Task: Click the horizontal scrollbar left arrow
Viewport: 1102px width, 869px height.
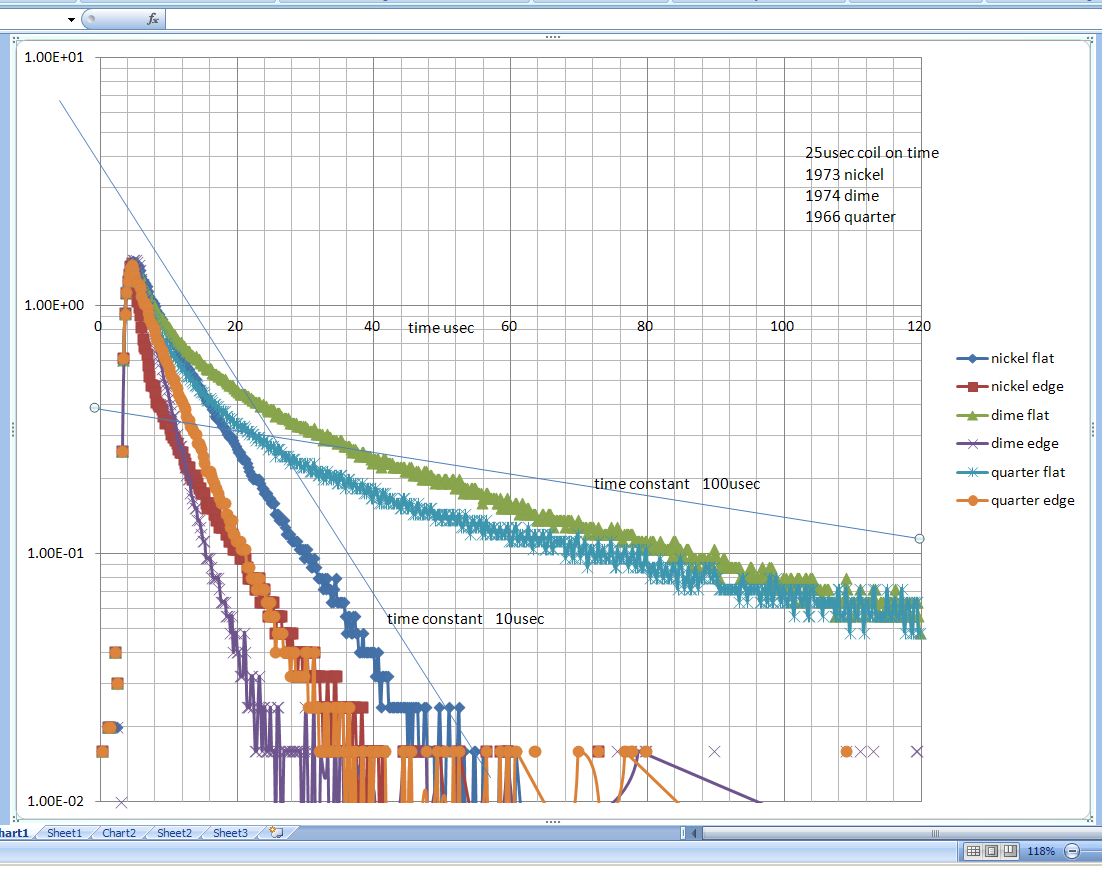Action: (694, 833)
